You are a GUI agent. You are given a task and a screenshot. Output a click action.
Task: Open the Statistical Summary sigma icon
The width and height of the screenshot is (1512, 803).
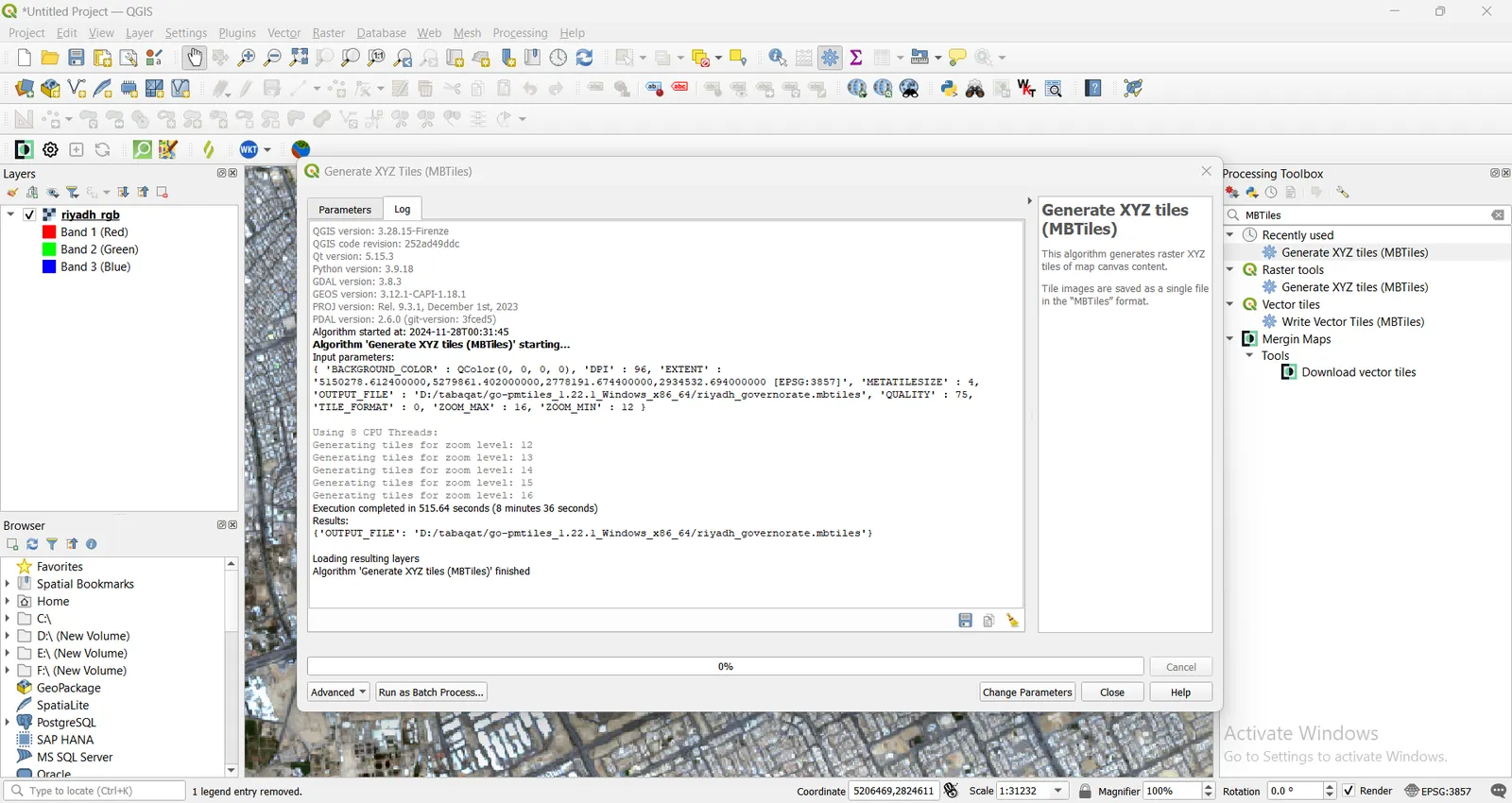857,59
